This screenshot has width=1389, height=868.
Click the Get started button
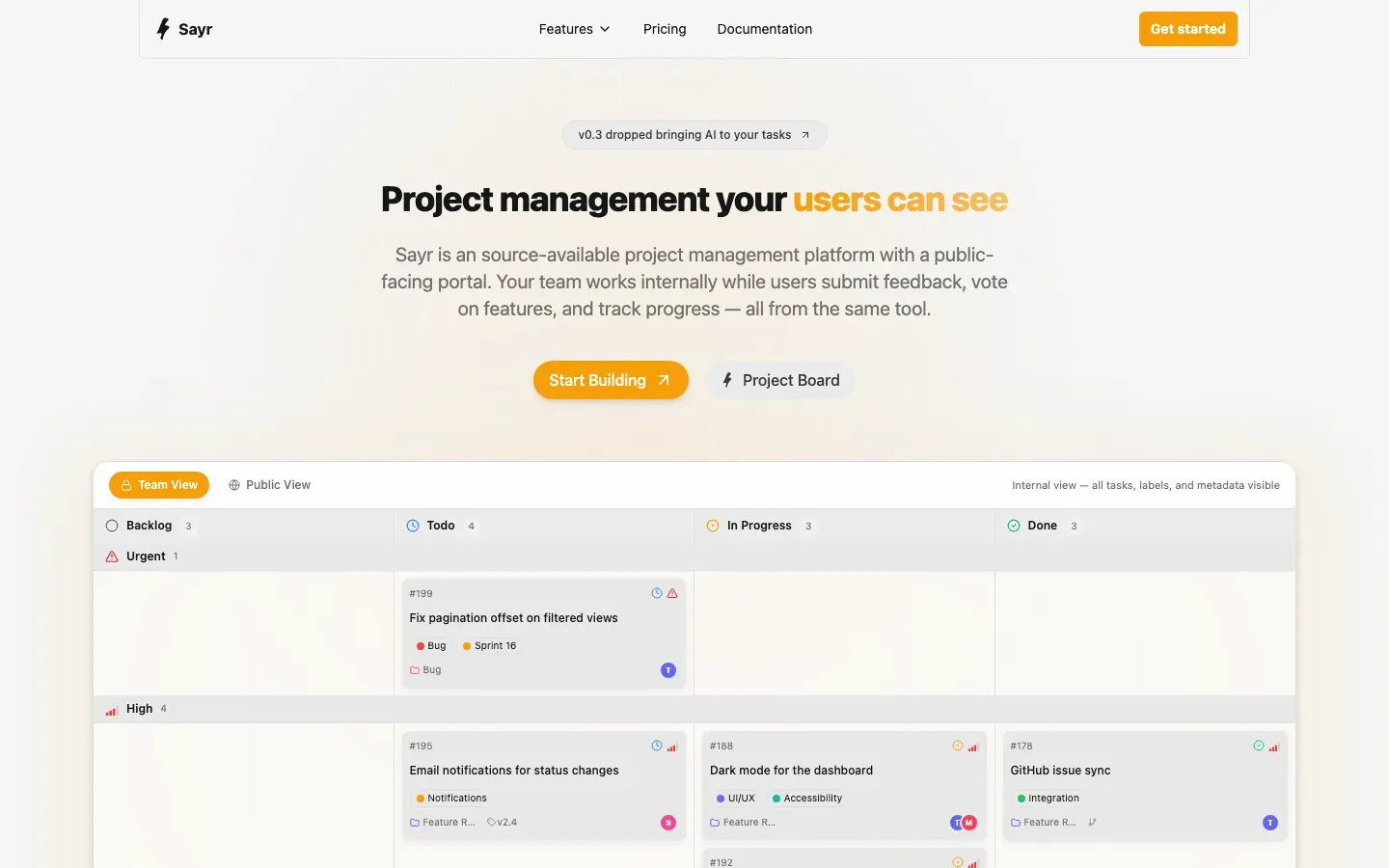[x=1187, y=29]
